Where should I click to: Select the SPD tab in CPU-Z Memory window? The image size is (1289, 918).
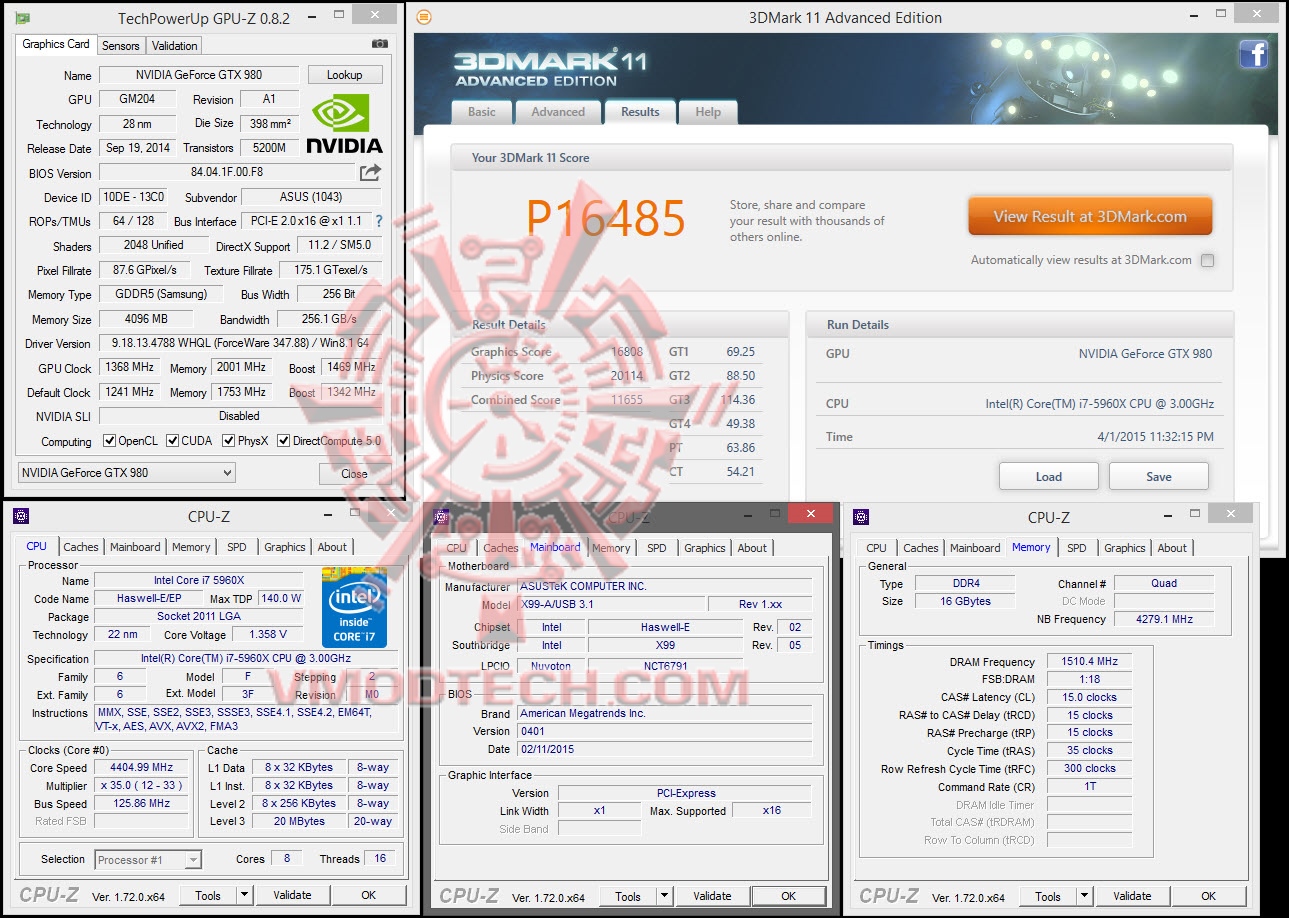coord(1077,548)
